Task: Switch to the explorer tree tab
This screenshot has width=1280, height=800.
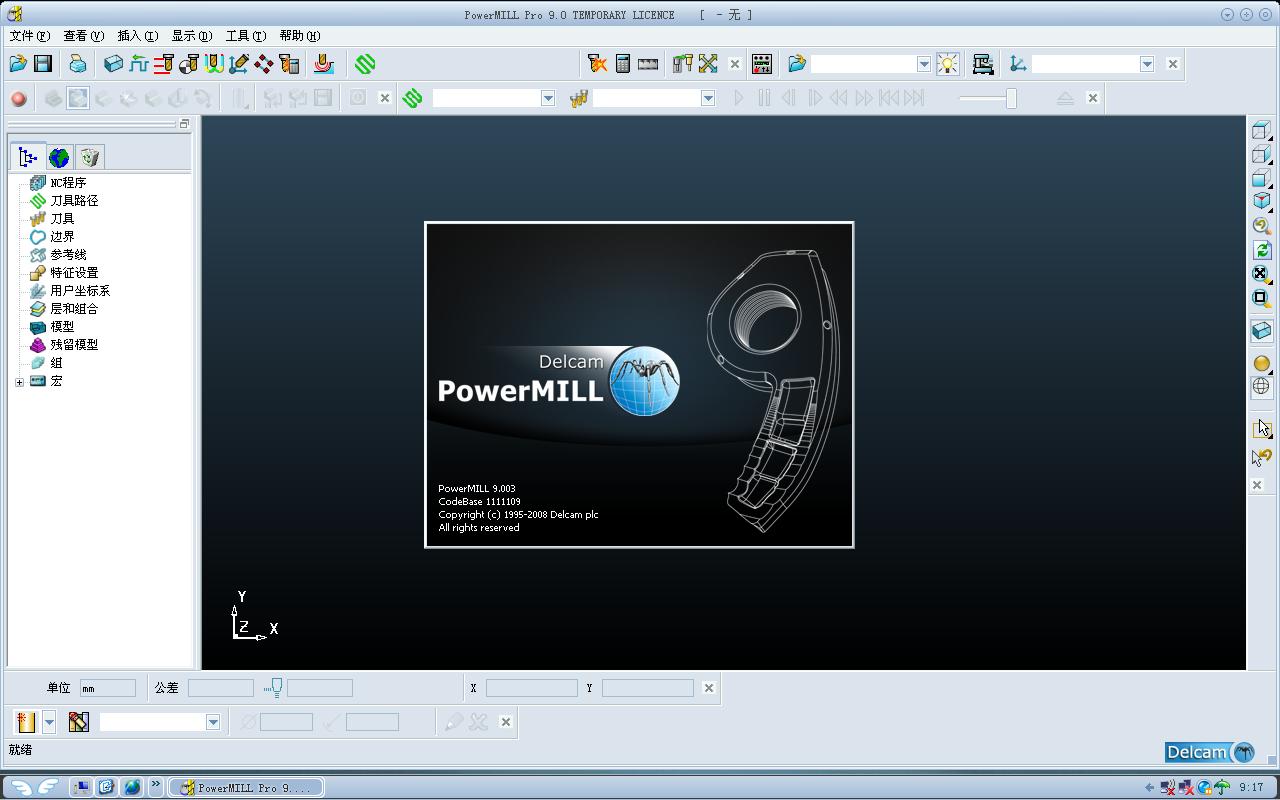Action: click(28, 157)
